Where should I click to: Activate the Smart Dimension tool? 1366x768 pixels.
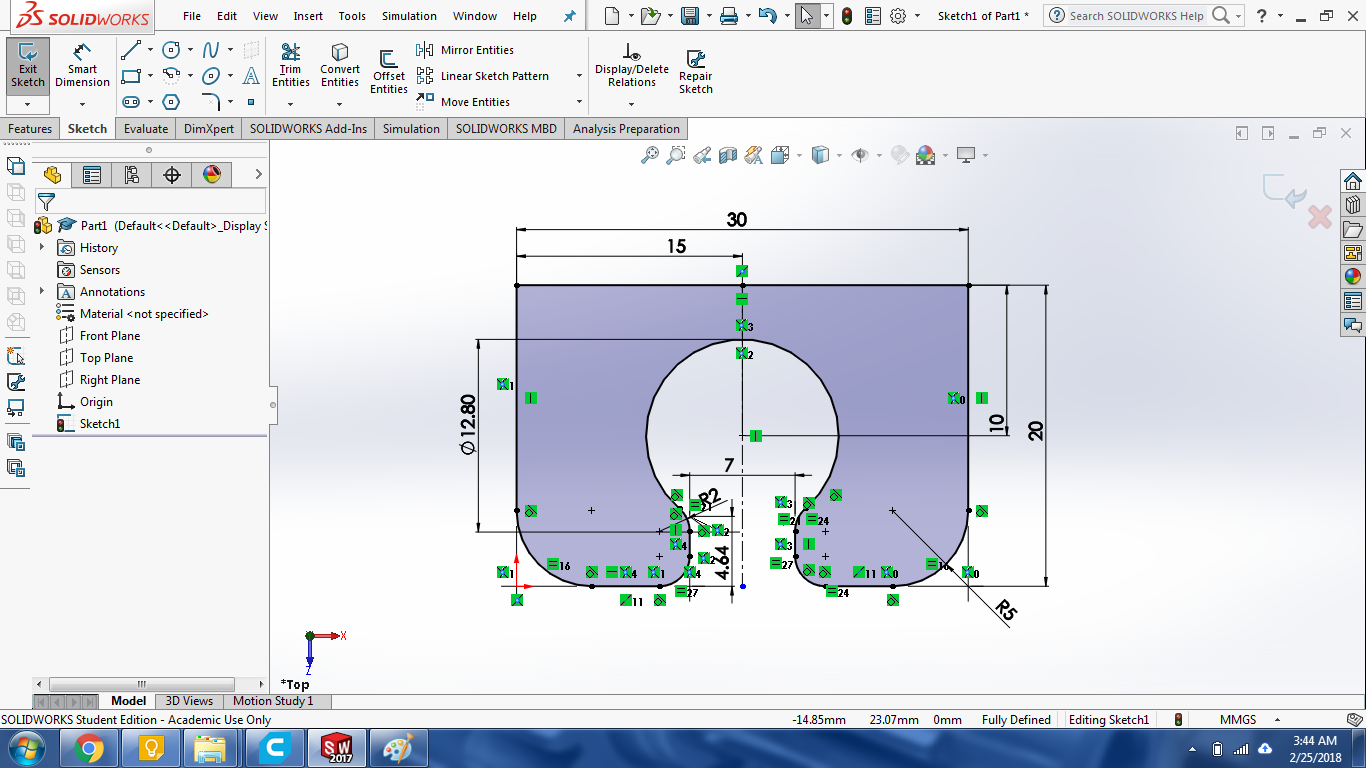point(82,64)
